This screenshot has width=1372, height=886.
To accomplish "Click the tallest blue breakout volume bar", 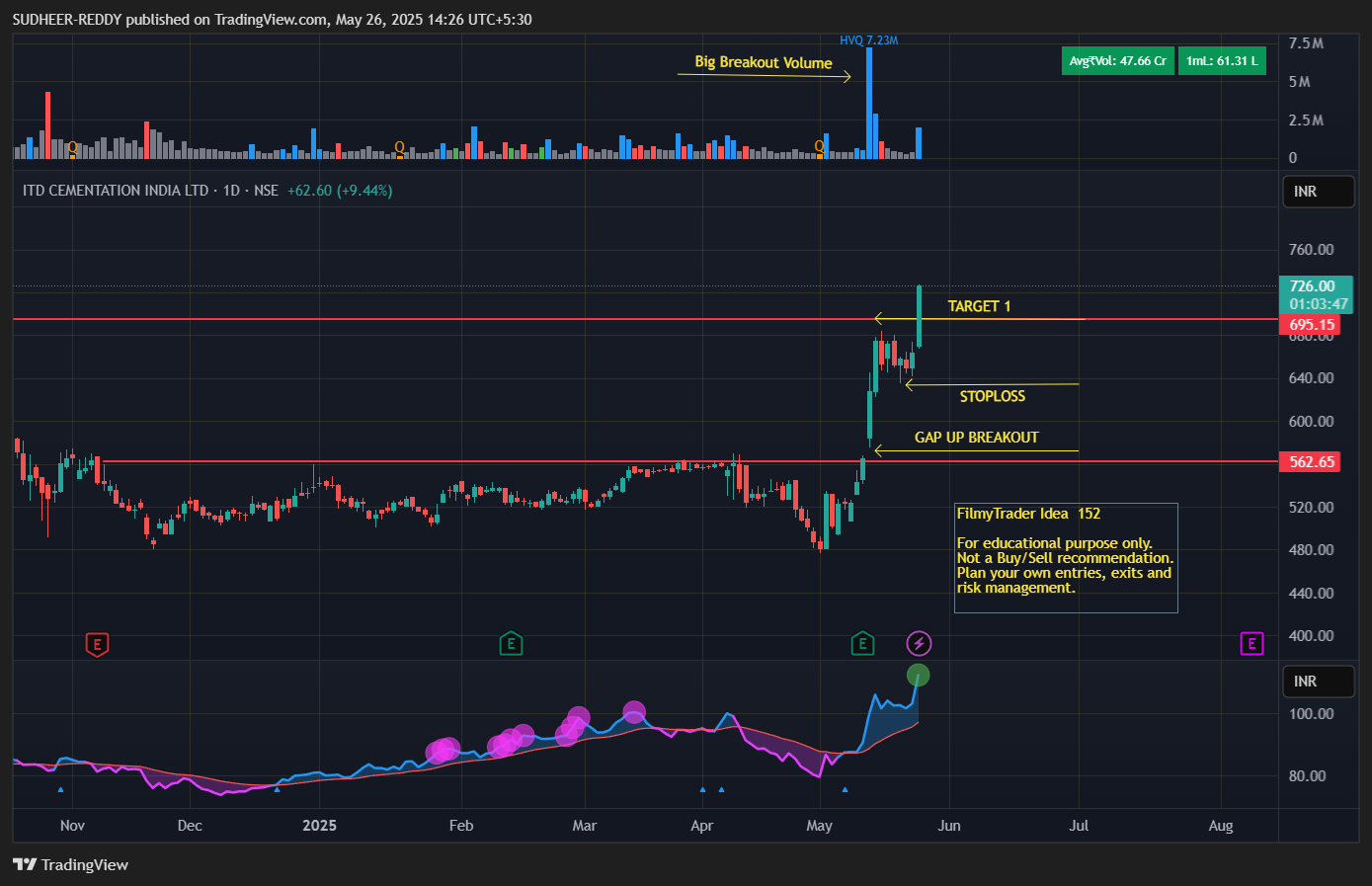I will 869,103.
